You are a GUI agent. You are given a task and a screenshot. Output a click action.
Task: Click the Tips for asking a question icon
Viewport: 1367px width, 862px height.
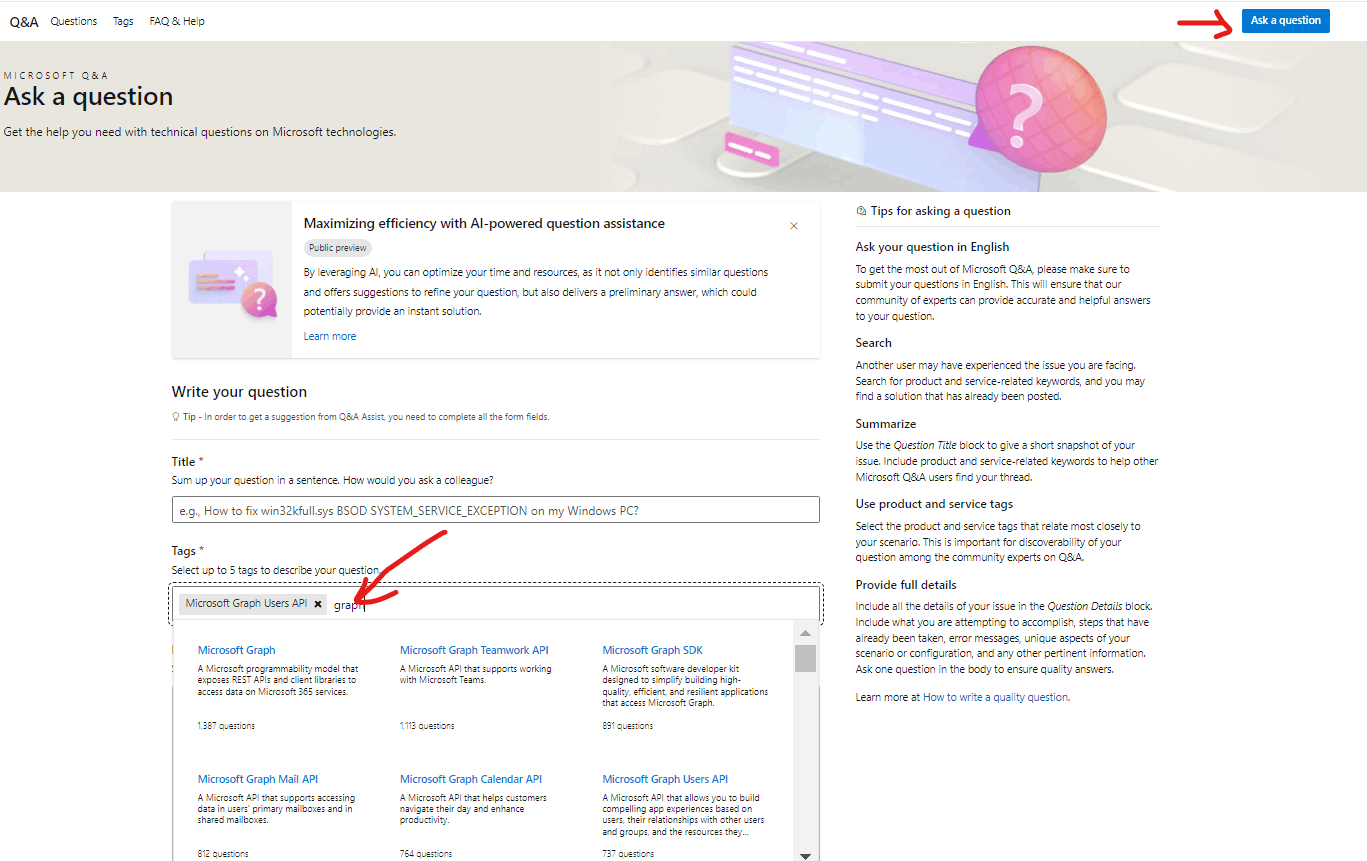(862, 211)
